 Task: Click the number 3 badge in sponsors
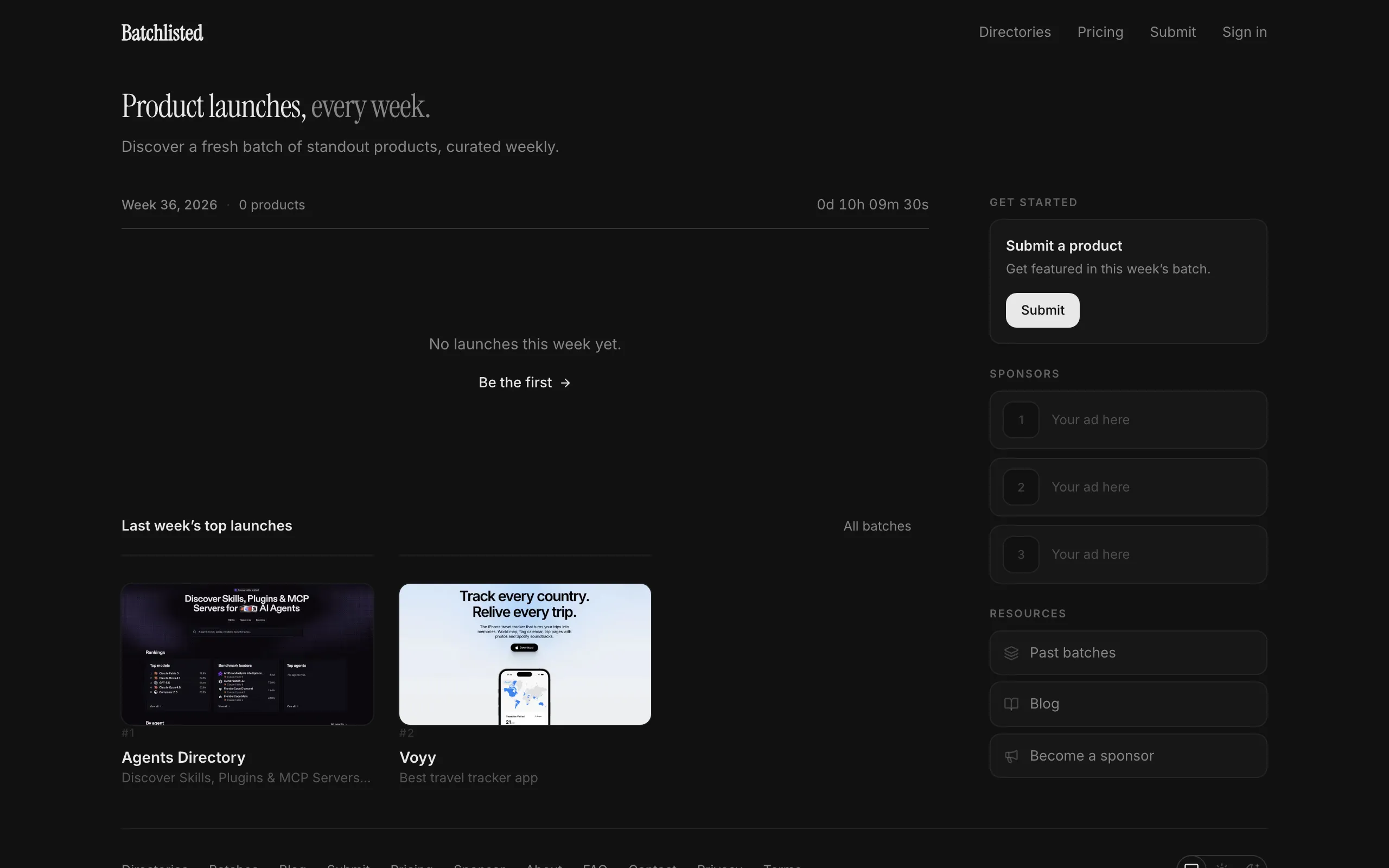[x=1021, y=554]
